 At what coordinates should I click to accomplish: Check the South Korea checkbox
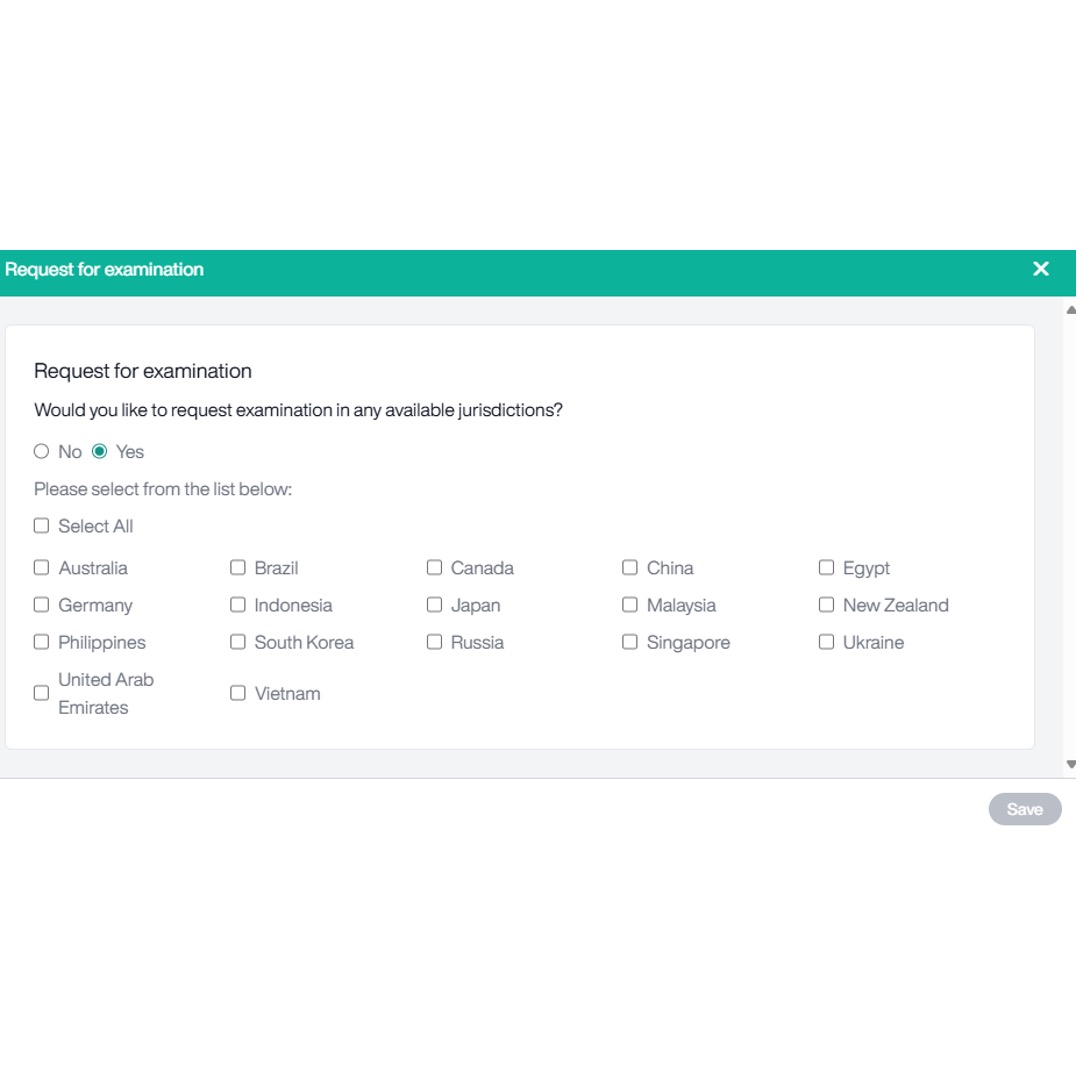[x=238, y=642]
